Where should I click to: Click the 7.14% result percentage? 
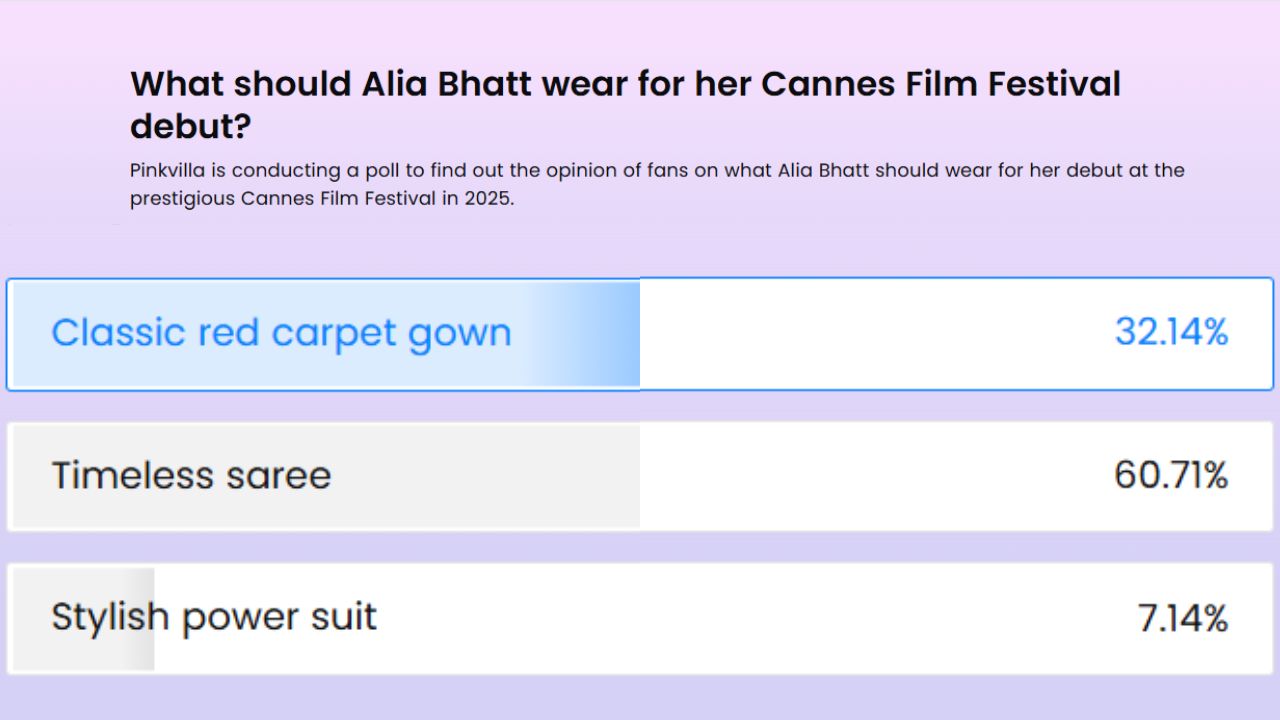coord(1183,619)
